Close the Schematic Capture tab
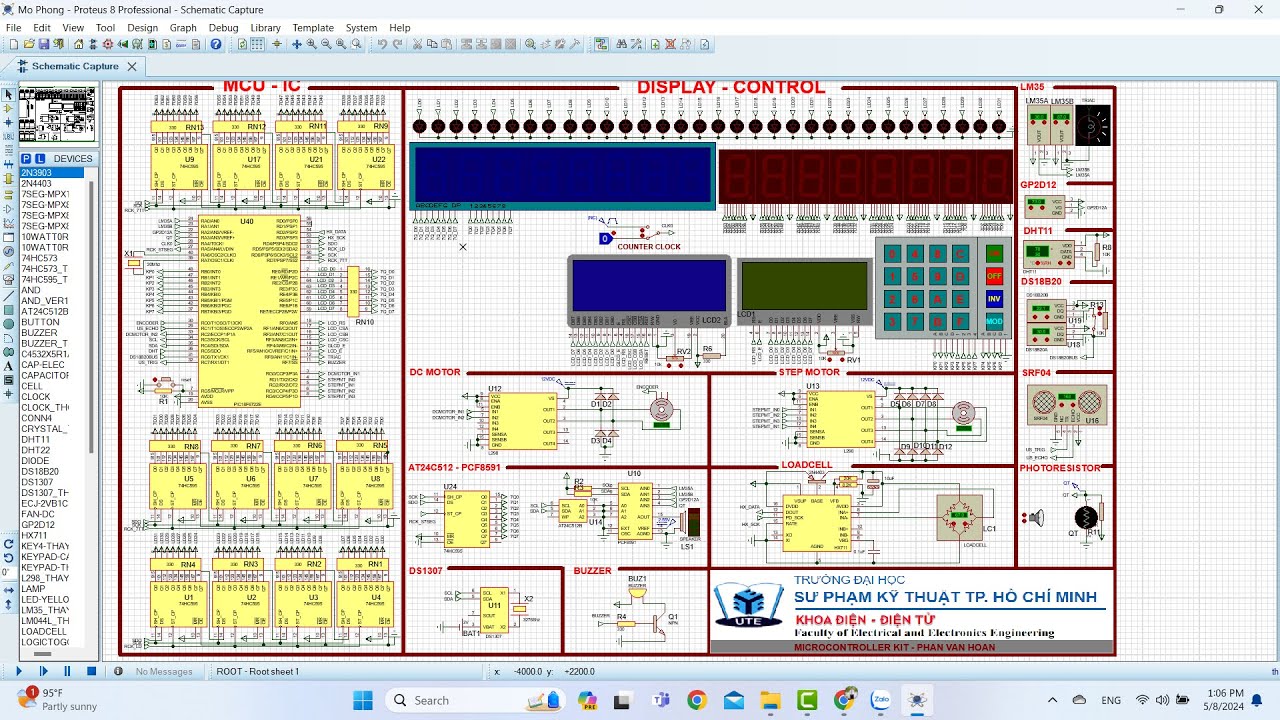The height and width of the screenshot is (720, 1280). tap(131, 66)
